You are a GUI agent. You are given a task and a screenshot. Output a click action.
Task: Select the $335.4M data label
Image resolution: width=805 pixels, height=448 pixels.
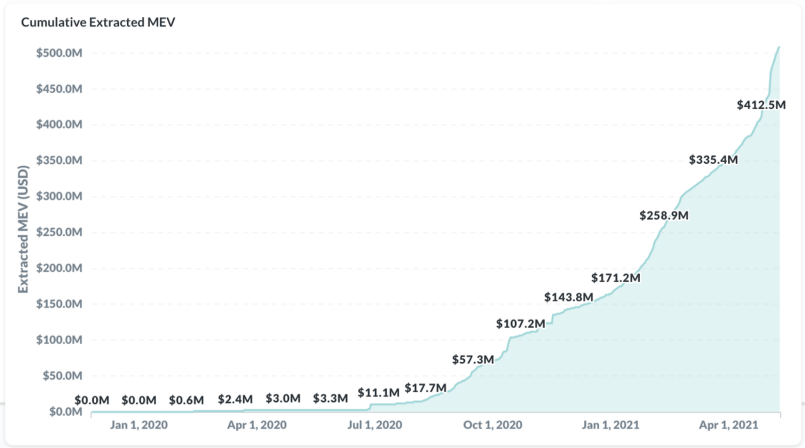pos(713,160)
